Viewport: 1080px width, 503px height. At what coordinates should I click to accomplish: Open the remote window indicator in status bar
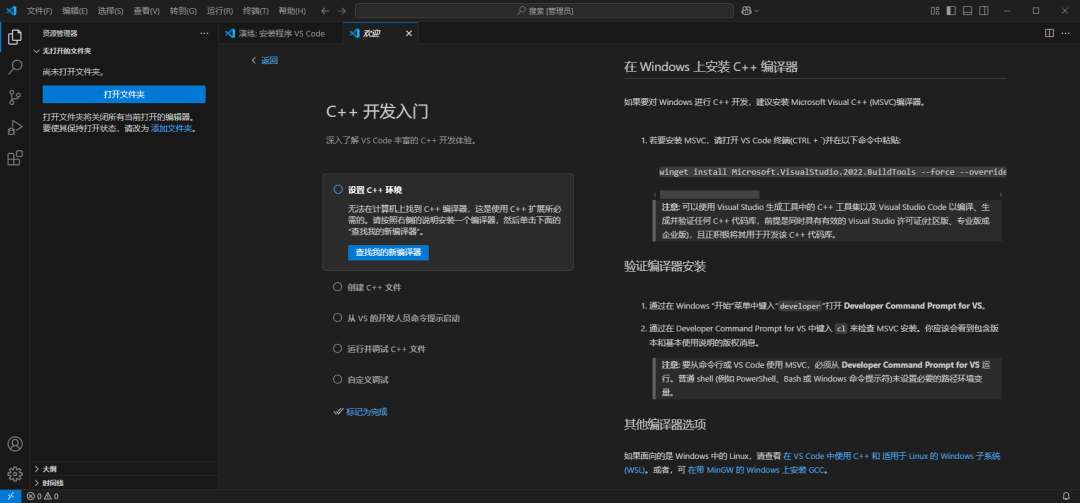point(11,496)
